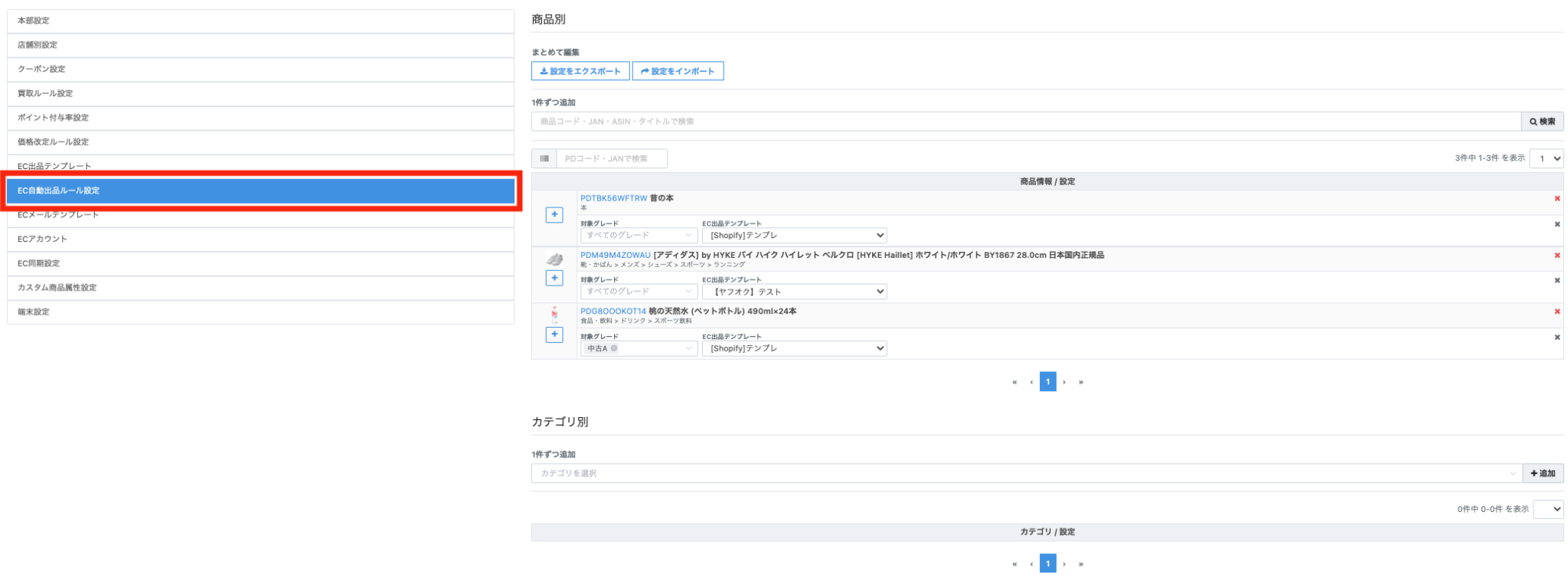Go to first page in 商品別 pagination
1568x584 pixels.
coord(1014,382)
